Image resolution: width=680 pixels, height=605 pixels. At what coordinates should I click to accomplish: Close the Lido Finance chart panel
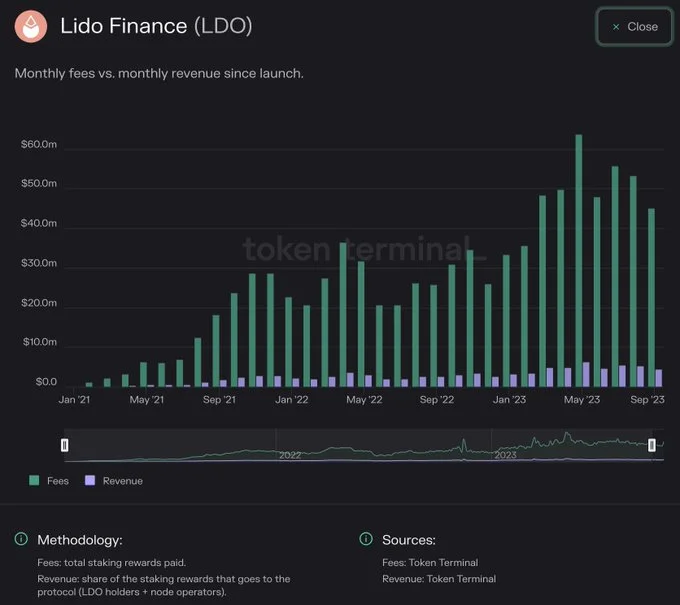coord(634,27)
